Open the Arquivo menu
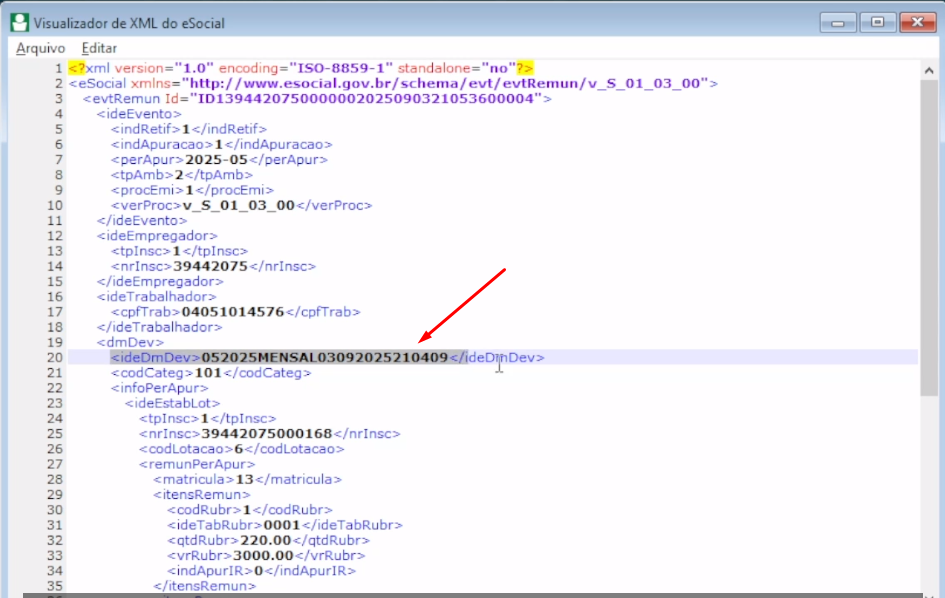The width and height of the screenshot is (945, 598). [40, 48]
